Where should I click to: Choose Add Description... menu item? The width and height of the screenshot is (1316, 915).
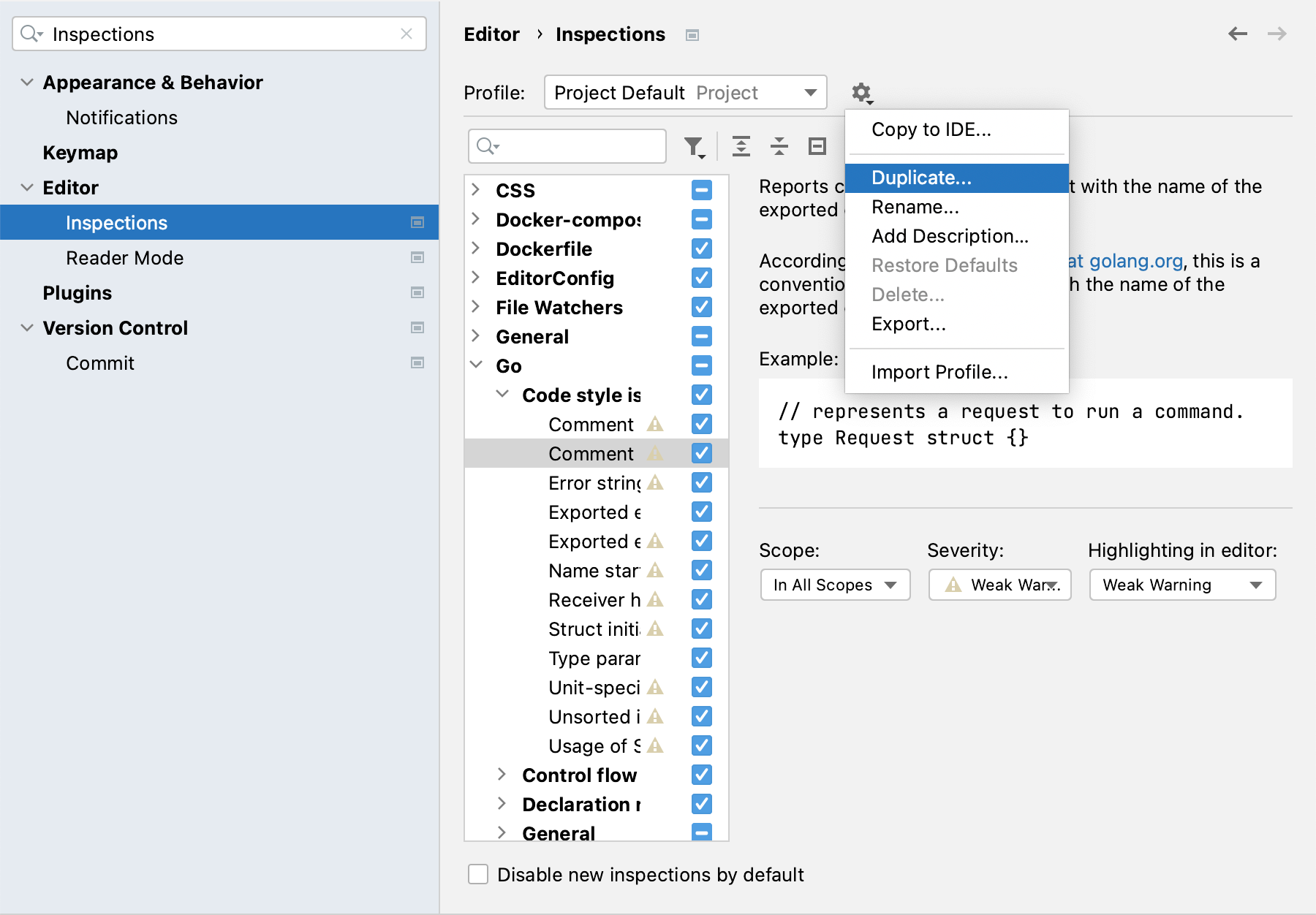956,236
